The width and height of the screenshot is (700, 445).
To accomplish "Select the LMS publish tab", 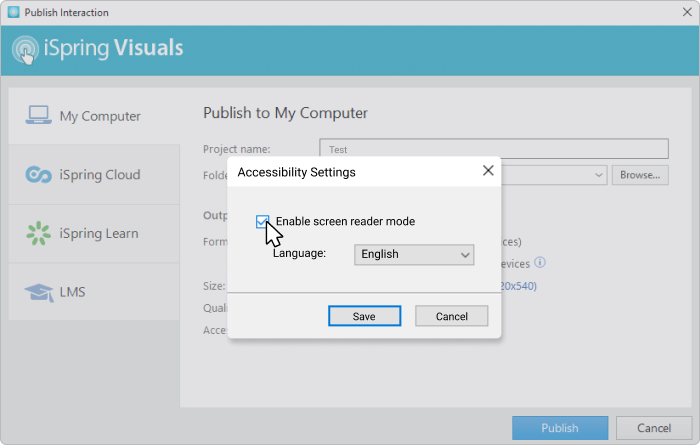I will (94, 292).
